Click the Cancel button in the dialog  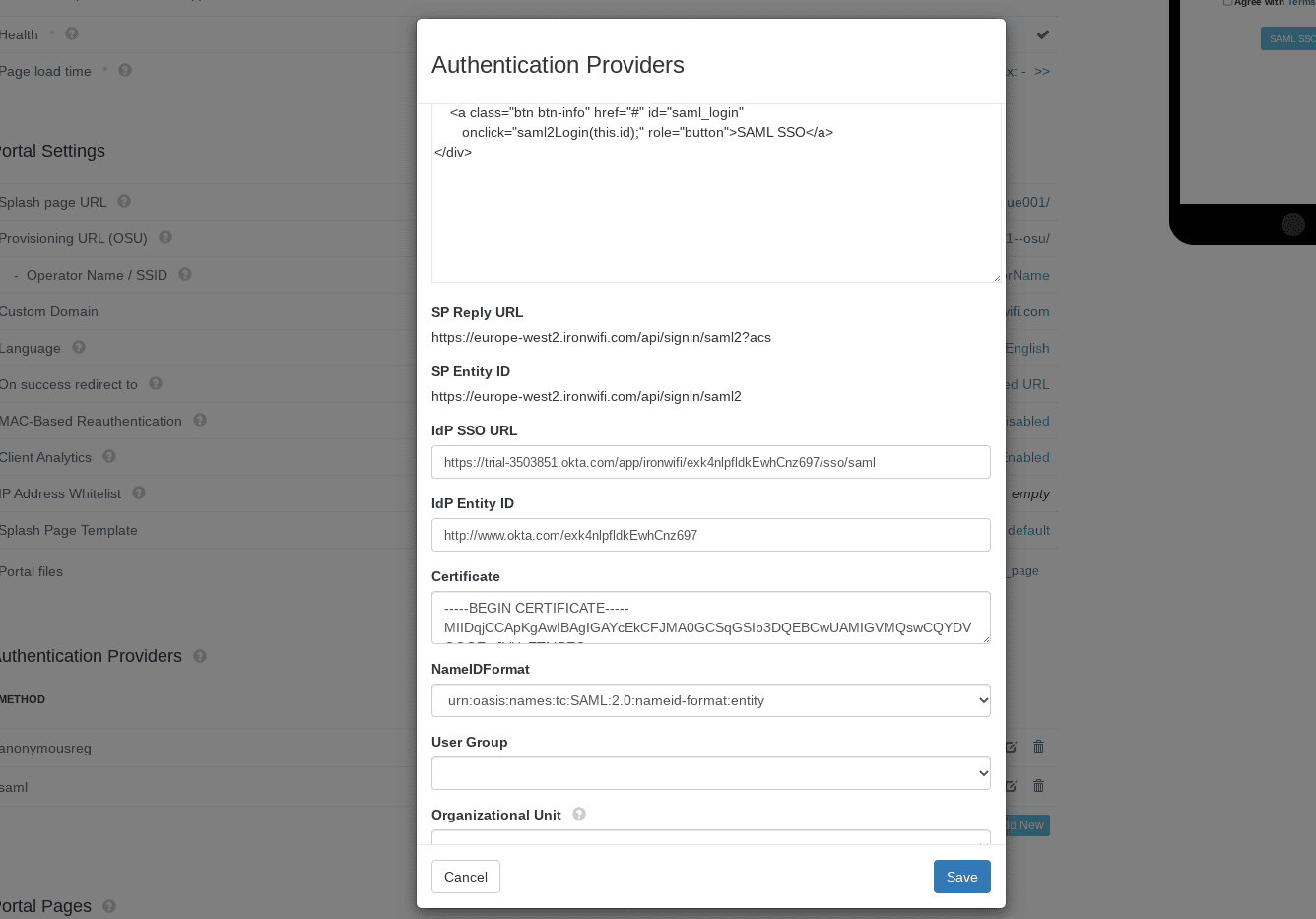(x=466, y=877)
